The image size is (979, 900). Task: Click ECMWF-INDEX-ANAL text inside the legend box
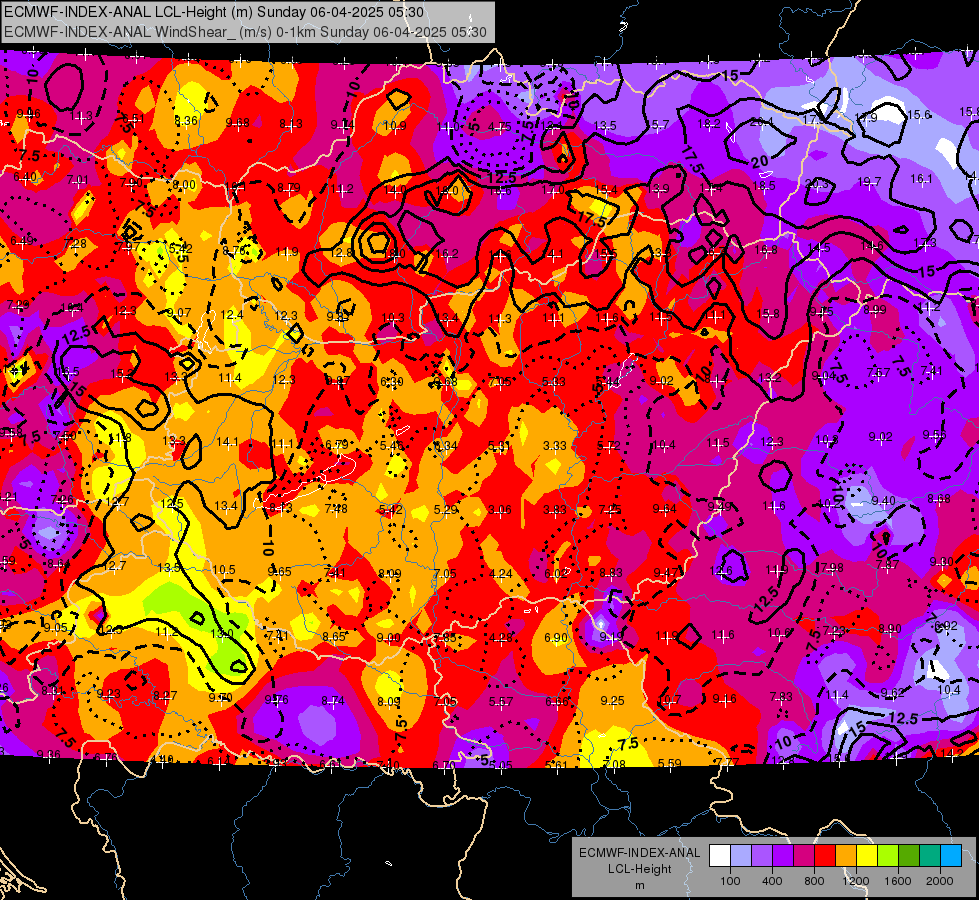point(639,853)
